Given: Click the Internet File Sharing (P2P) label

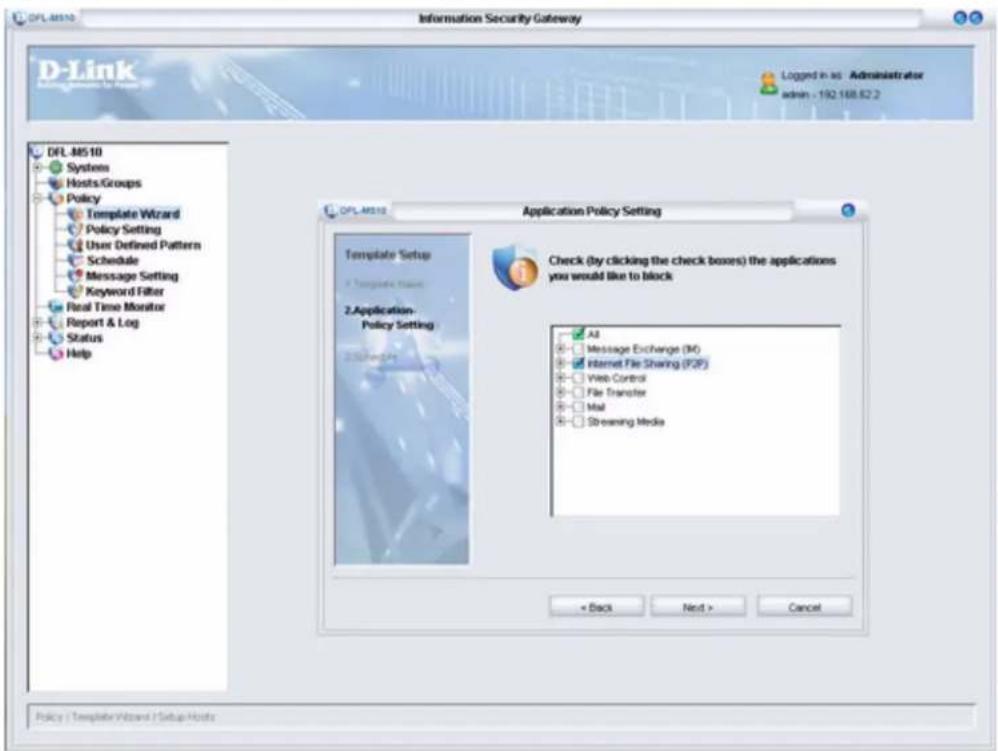Looking at the screenshot, I should pos(647,363).
